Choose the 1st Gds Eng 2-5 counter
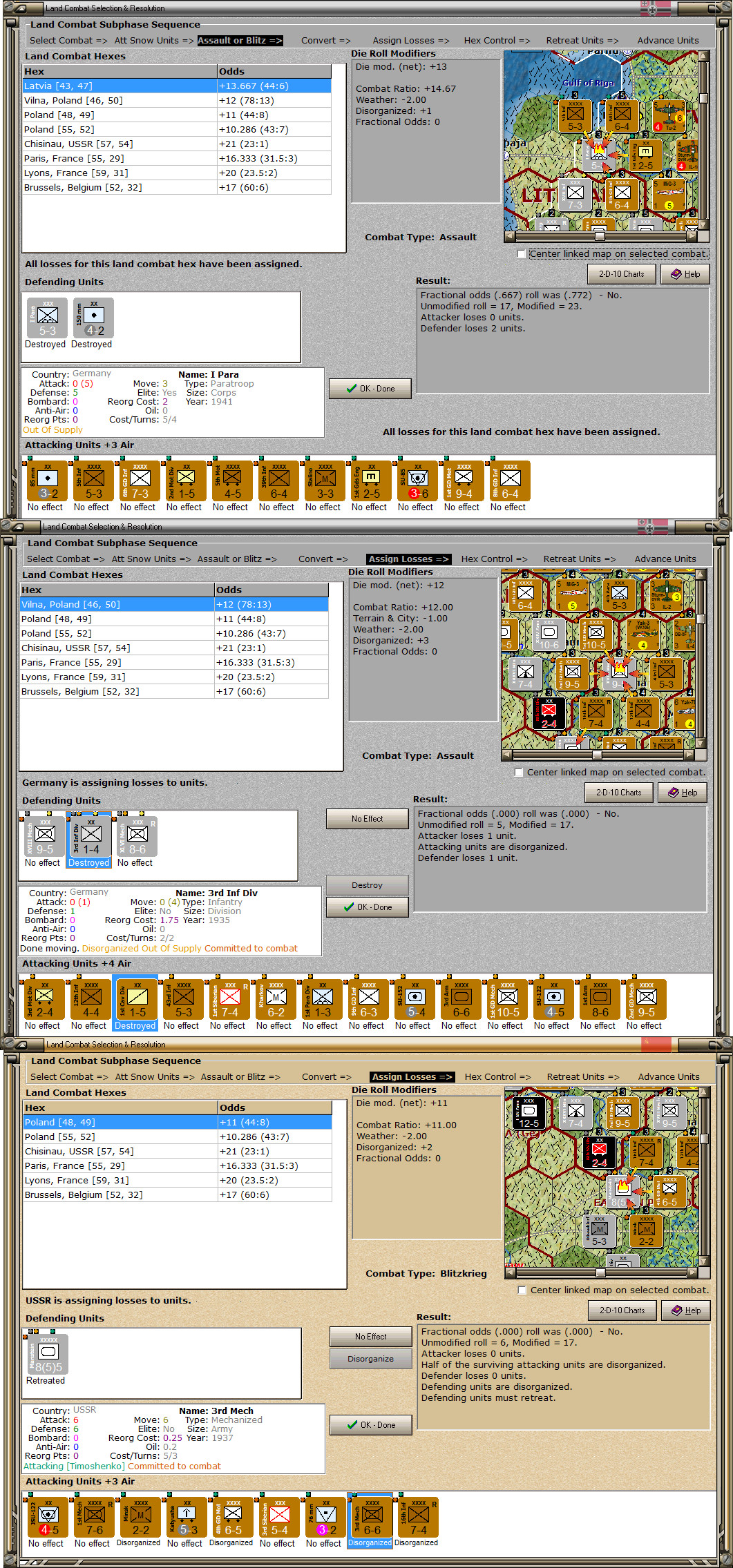This screenshot has height=1568, width=733. (x=371, y=481)
